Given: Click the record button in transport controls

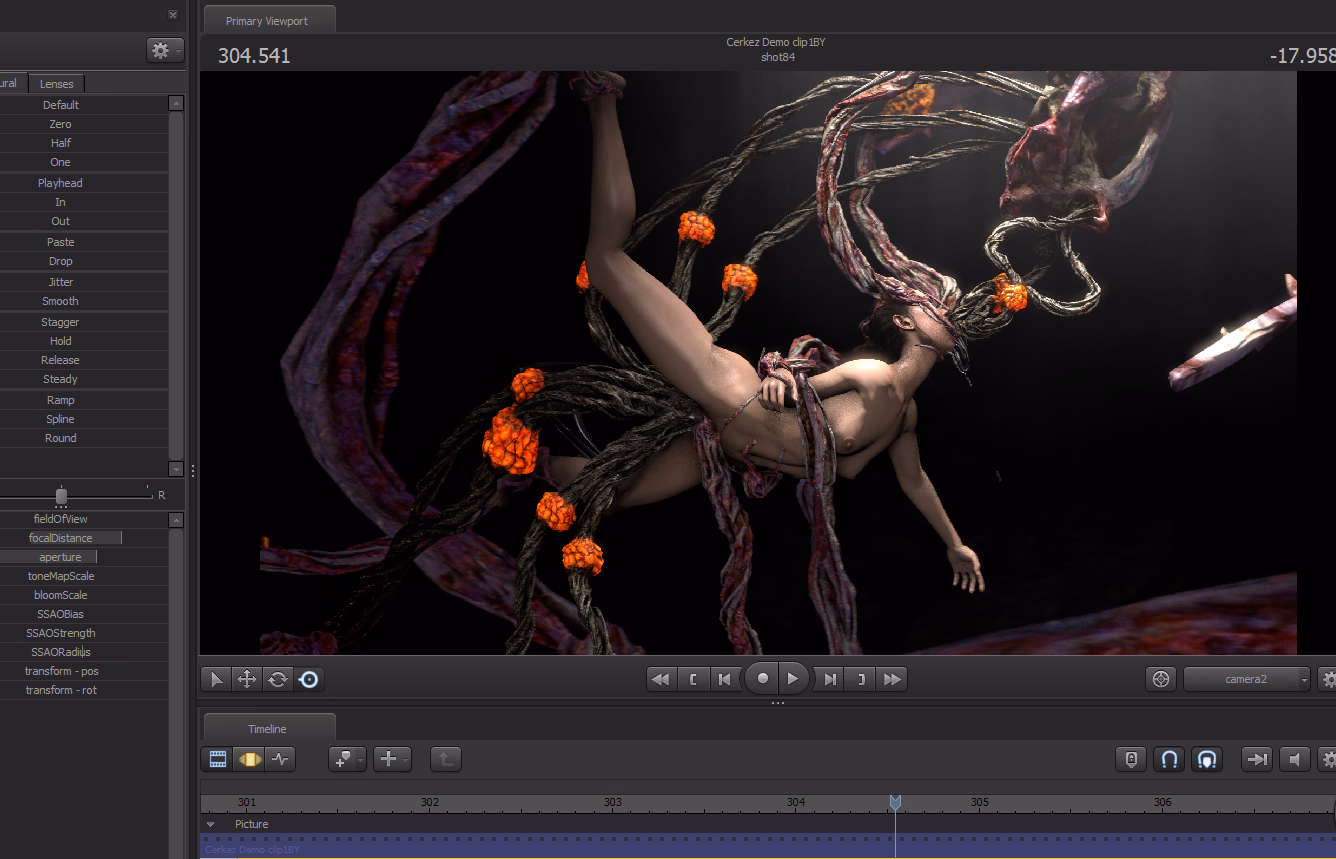Looking at the screenshot, I should tap(762, 679).
